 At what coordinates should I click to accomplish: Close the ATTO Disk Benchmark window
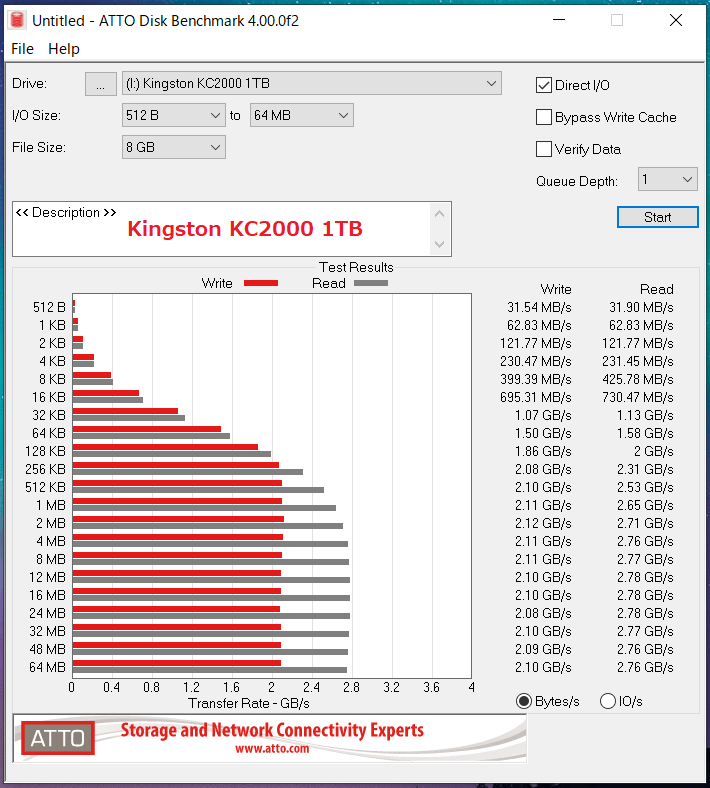[676, 20]
